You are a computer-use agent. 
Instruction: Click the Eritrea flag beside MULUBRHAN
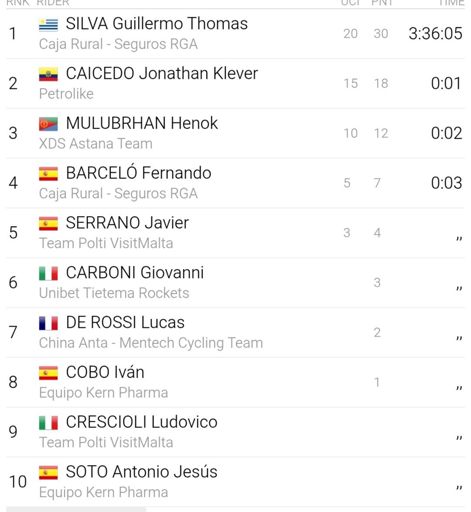point(48,124)
